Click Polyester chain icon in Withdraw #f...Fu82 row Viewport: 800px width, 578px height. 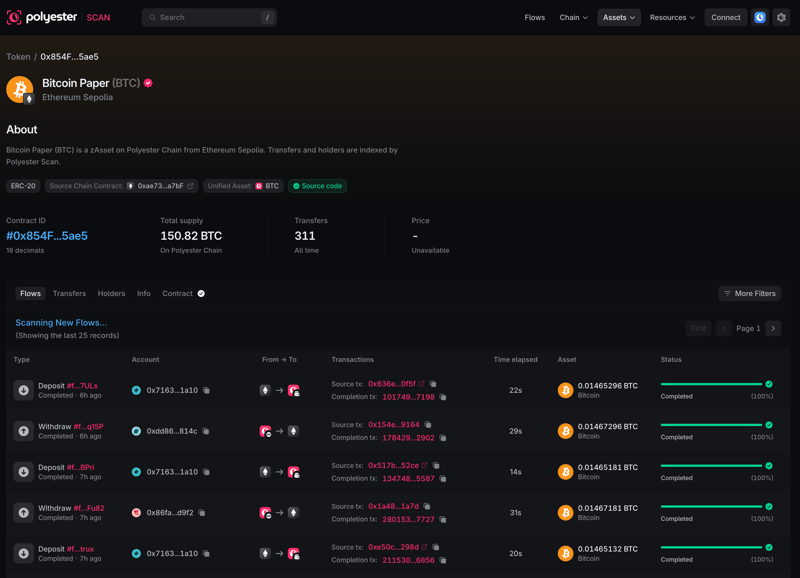[x=265, y=513]
